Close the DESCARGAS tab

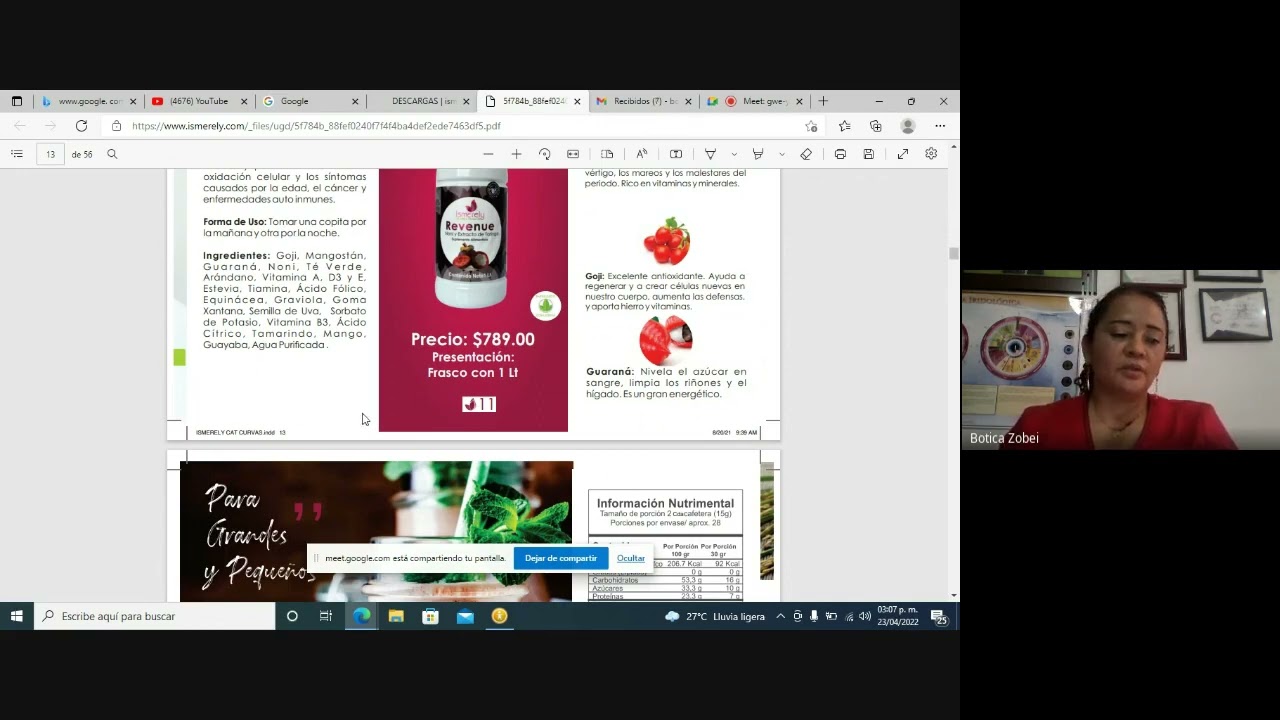click(x=466, y=101)
